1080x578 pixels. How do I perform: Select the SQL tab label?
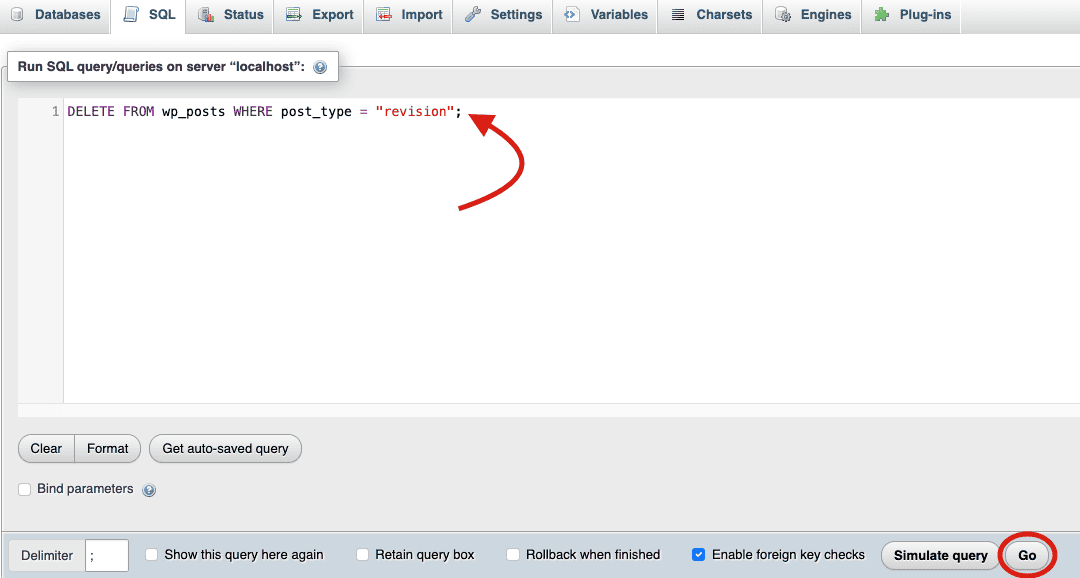click(x=162, y=14)
